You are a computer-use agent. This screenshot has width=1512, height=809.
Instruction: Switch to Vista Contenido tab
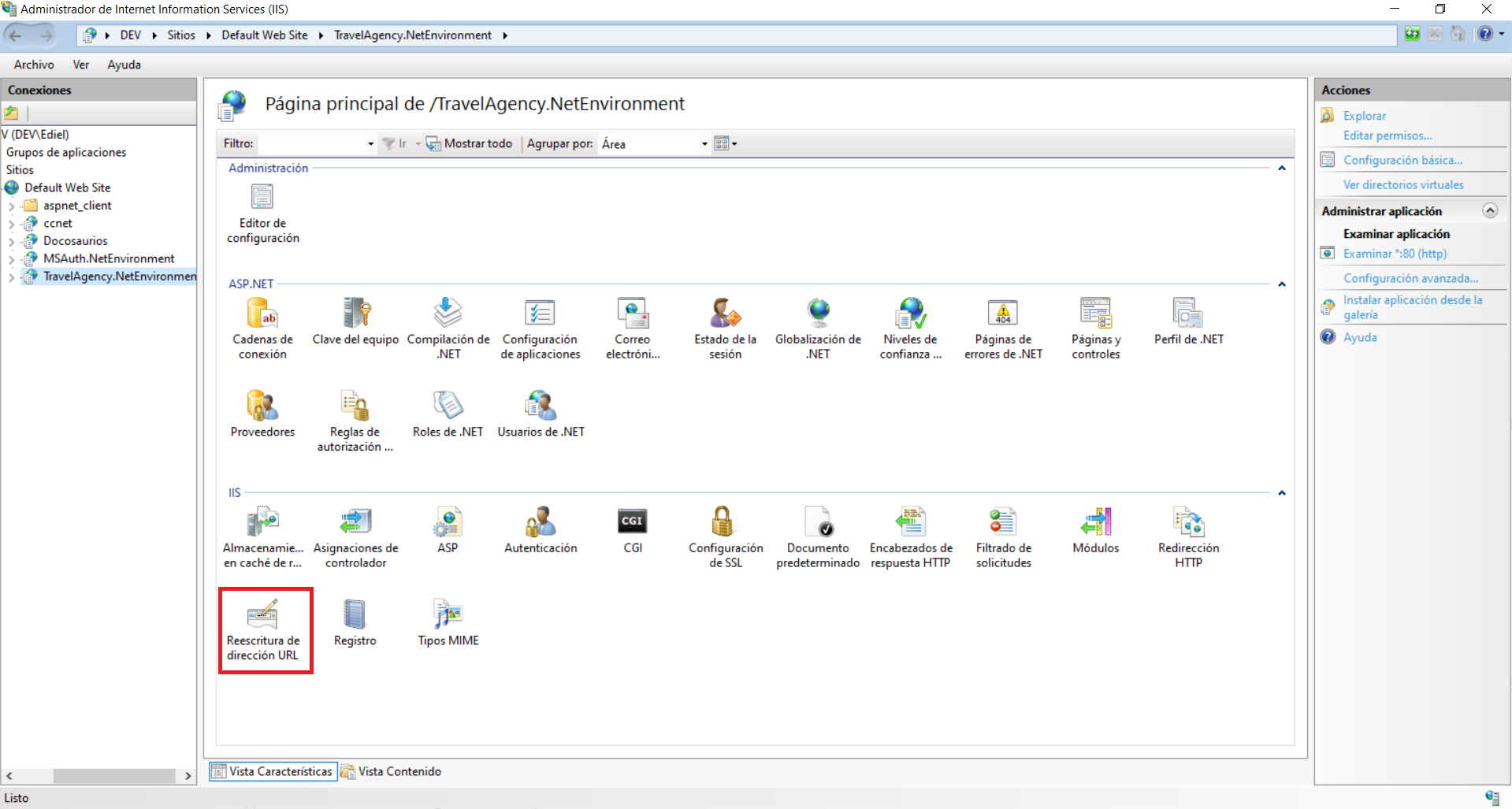(392, 772)
